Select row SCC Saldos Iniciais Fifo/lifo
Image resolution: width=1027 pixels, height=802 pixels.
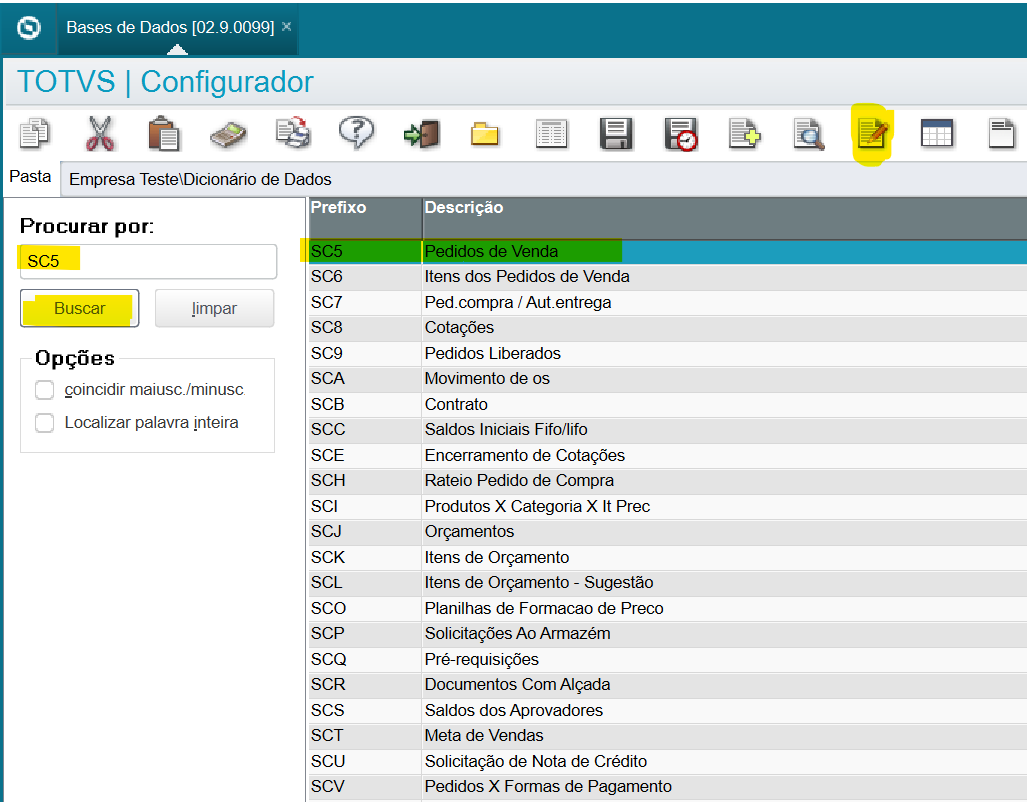667,430
